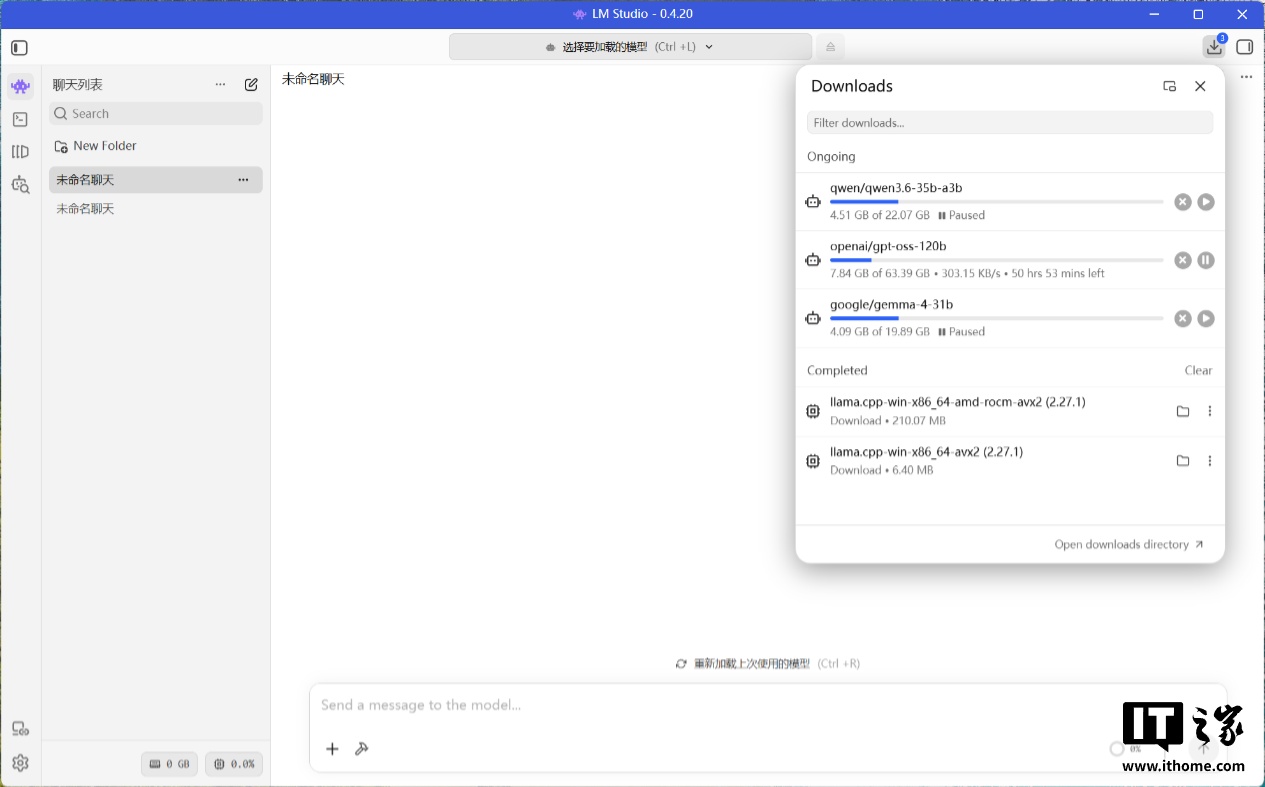Click the 聊天列表 header text
Screen dimensions: 1265x787
coord(78,85)
